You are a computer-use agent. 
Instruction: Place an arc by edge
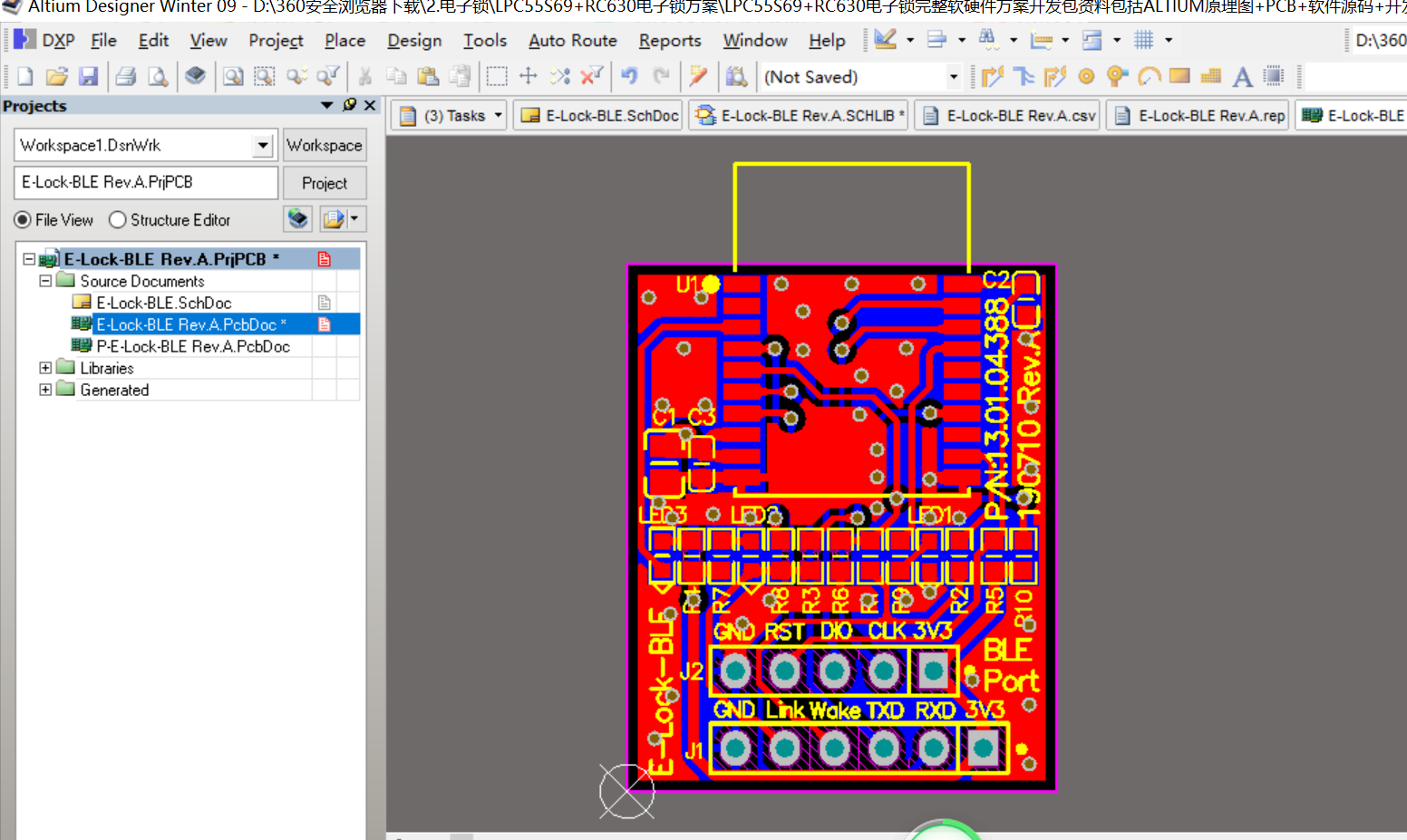pos(1149,77)
